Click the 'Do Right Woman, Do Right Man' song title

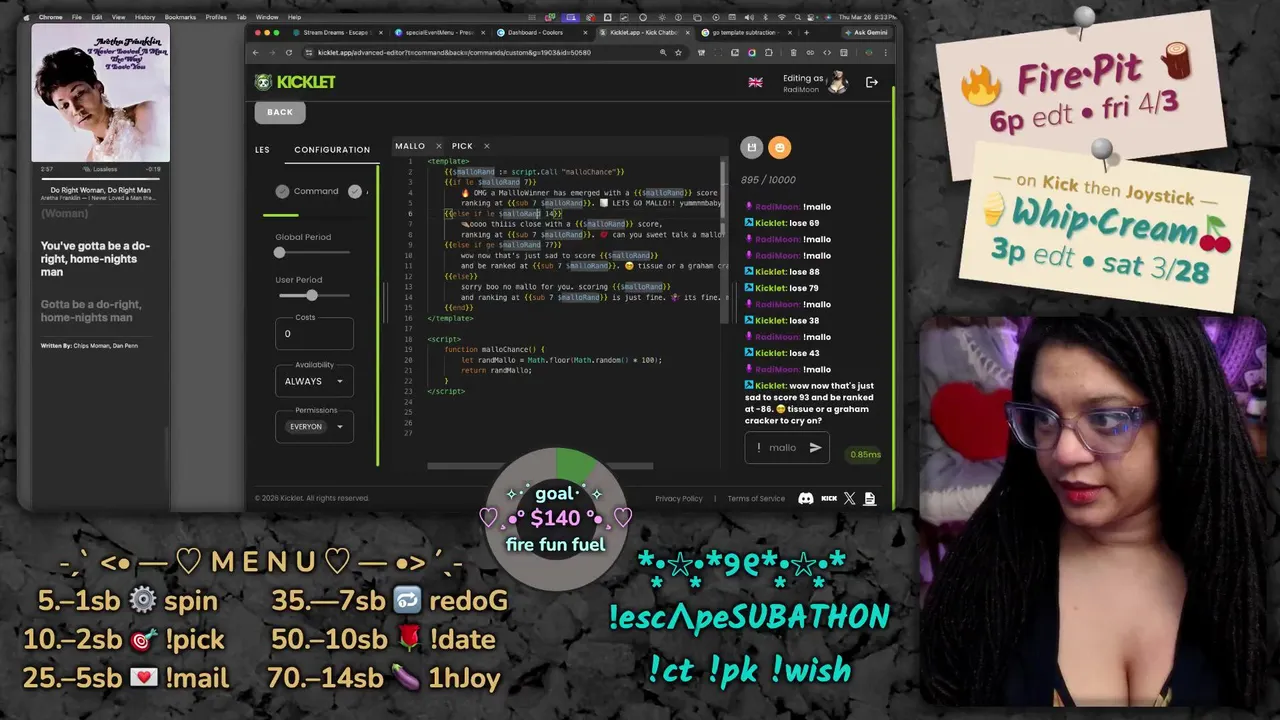pyautogui.click(x=100, y=190)
